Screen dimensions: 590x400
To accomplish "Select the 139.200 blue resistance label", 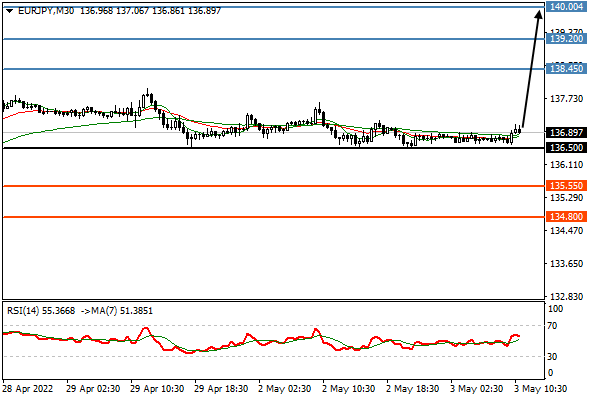I will [566, 38].
